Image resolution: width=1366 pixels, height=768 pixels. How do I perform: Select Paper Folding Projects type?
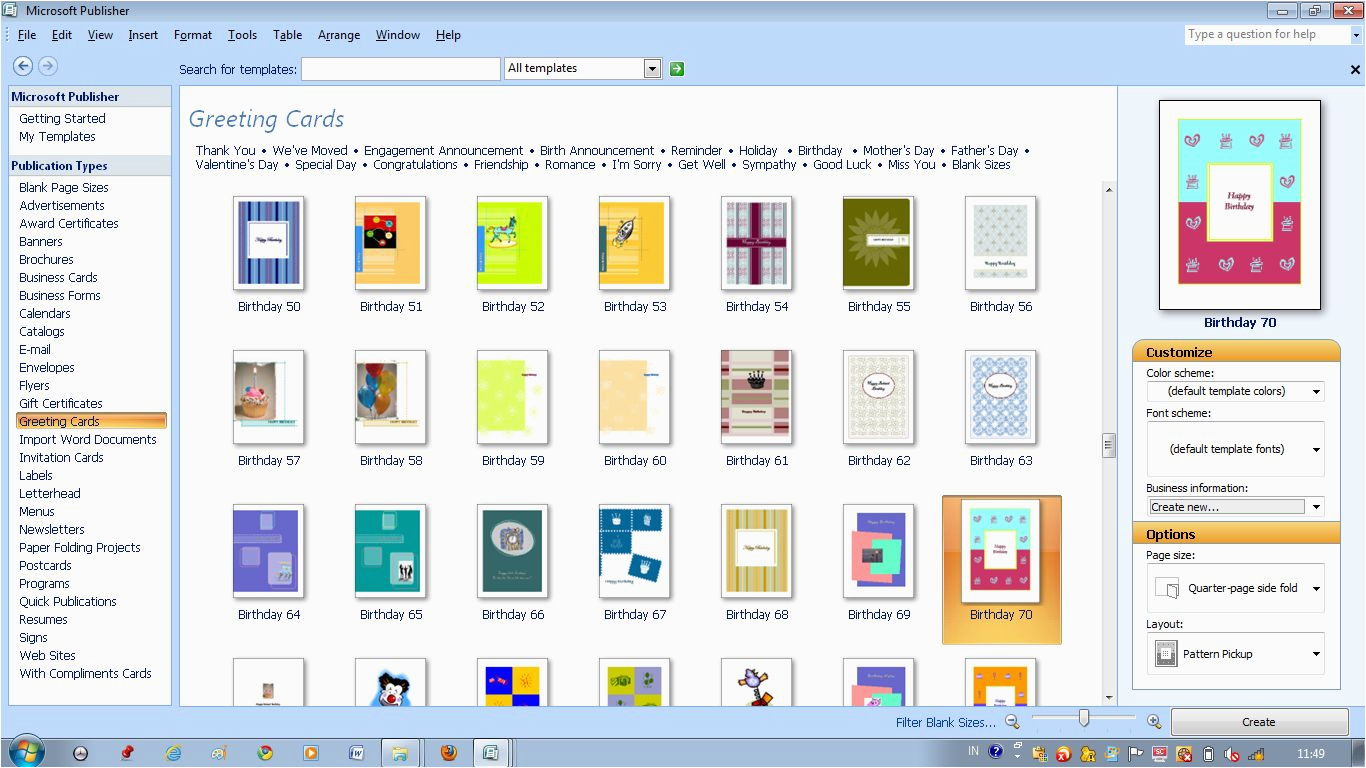pos(80,548)
